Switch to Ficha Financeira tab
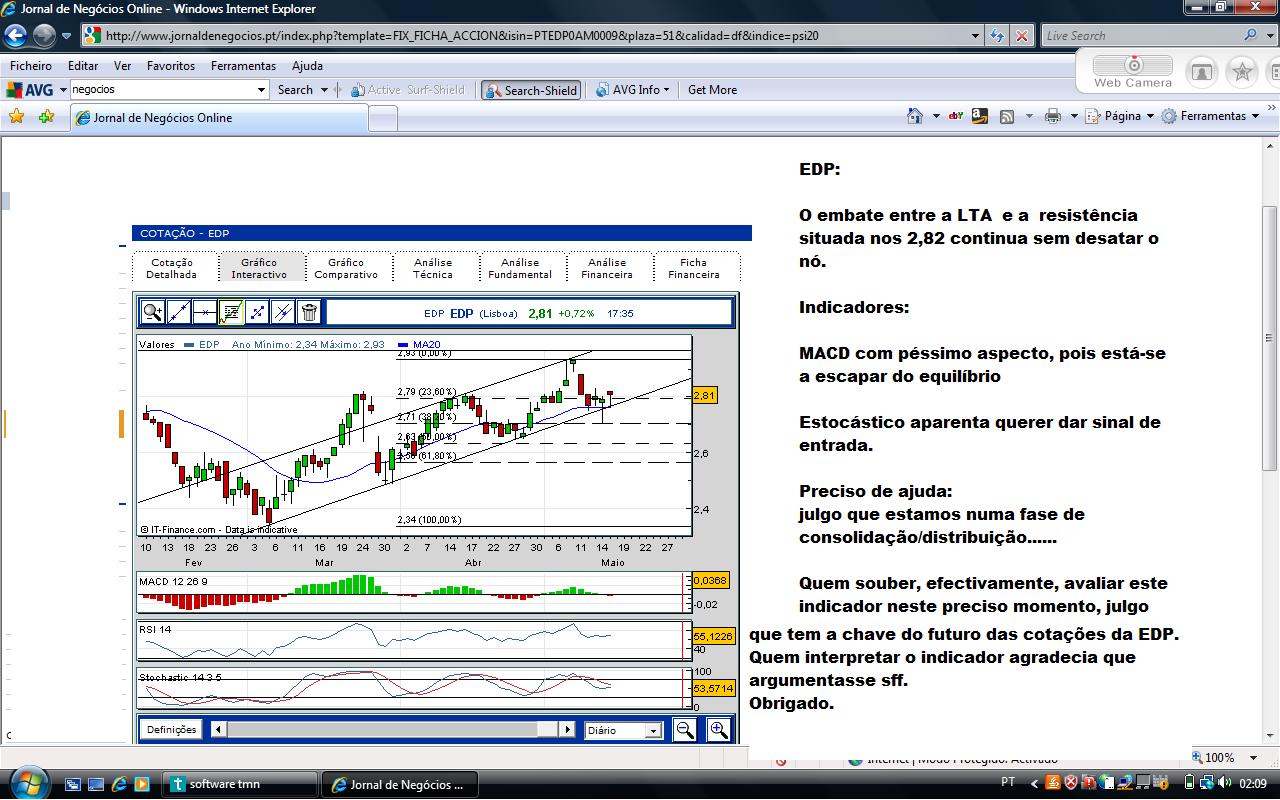Image resolution: width=1280 pixels, height=800 pixels. pyautogui.click(x=694, y=268)
